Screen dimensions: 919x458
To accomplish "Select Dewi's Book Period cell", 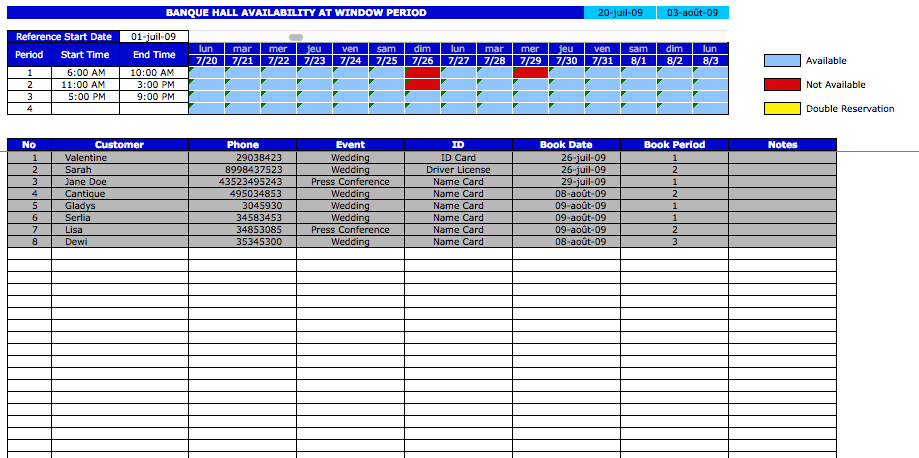I will click(x=674, y=242).
